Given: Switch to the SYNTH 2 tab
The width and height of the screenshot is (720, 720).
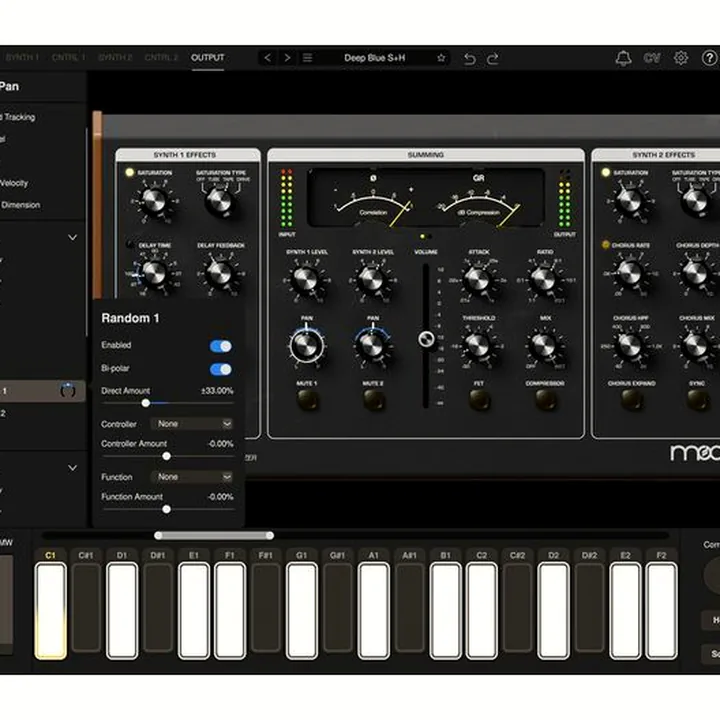Looking at the screenshot, I should tap(115, 58).
